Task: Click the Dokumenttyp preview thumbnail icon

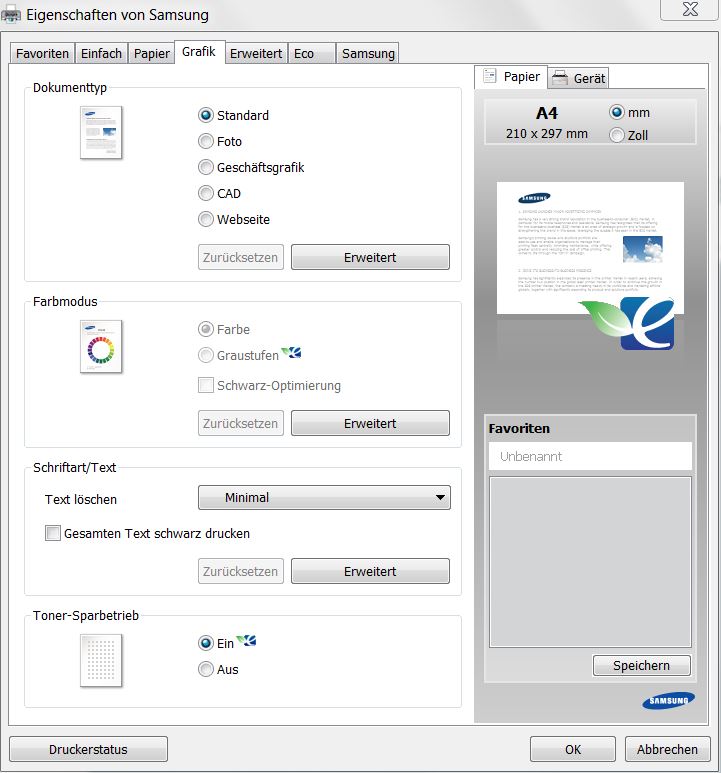Action: pos(101,133)
